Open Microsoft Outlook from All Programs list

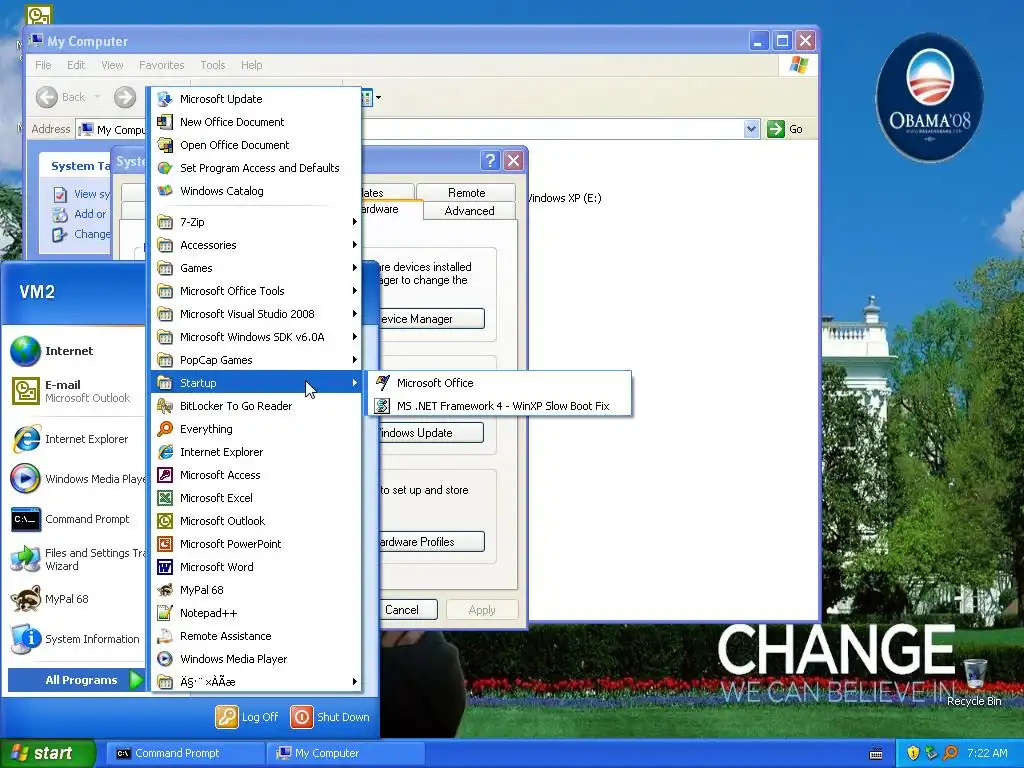pos(256,520)
